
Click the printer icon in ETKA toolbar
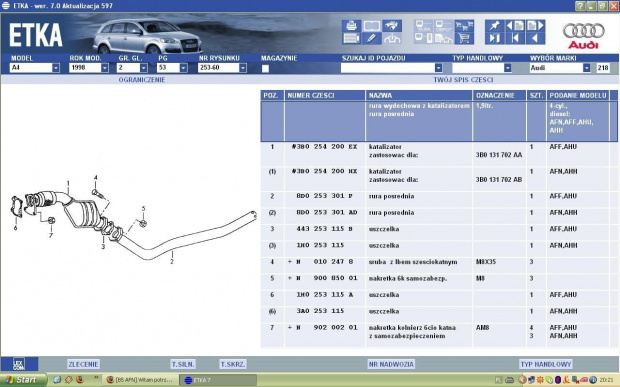click(351, 26)
